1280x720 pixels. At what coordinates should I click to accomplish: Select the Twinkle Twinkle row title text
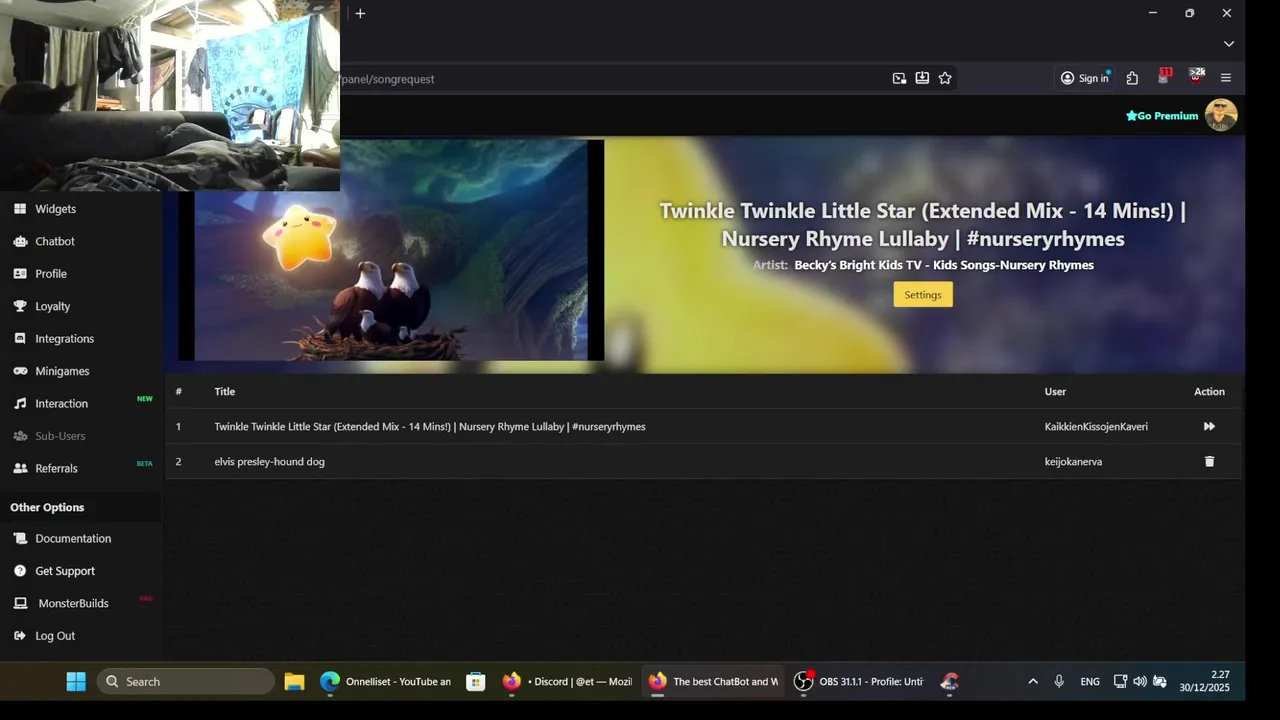tap(430, 427)
